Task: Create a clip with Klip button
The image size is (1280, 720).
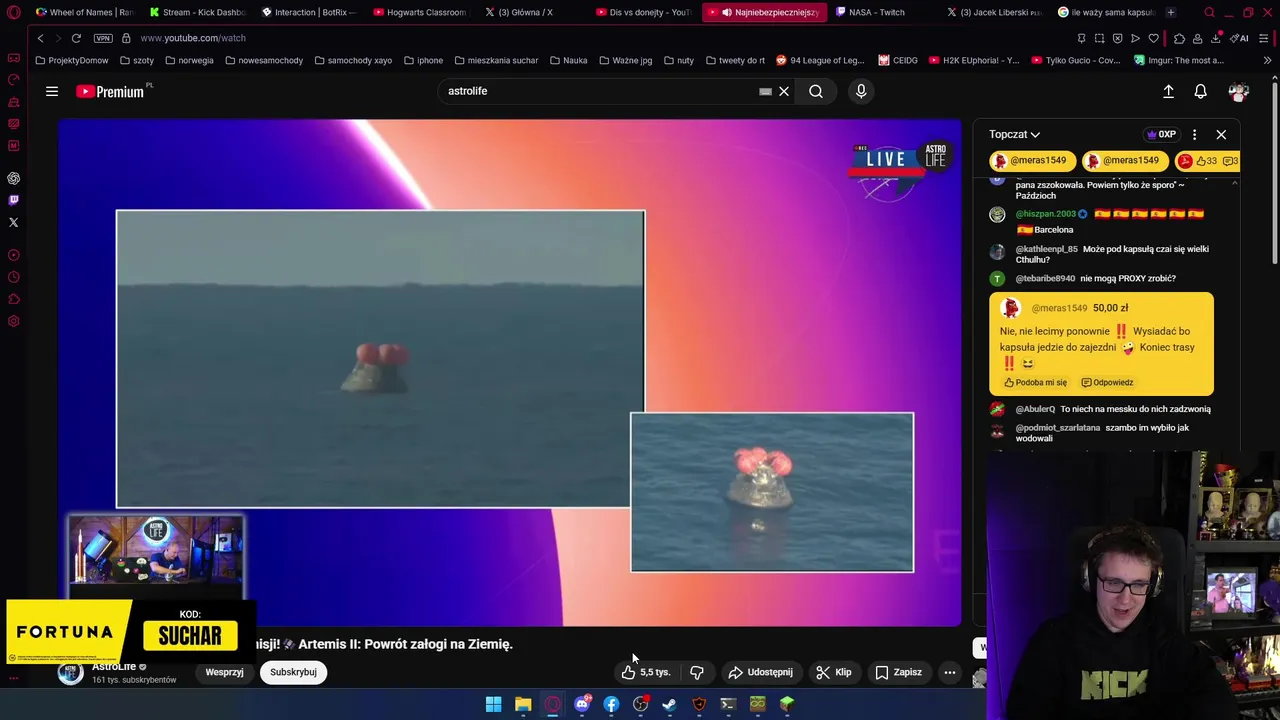Action: (834, 672)
